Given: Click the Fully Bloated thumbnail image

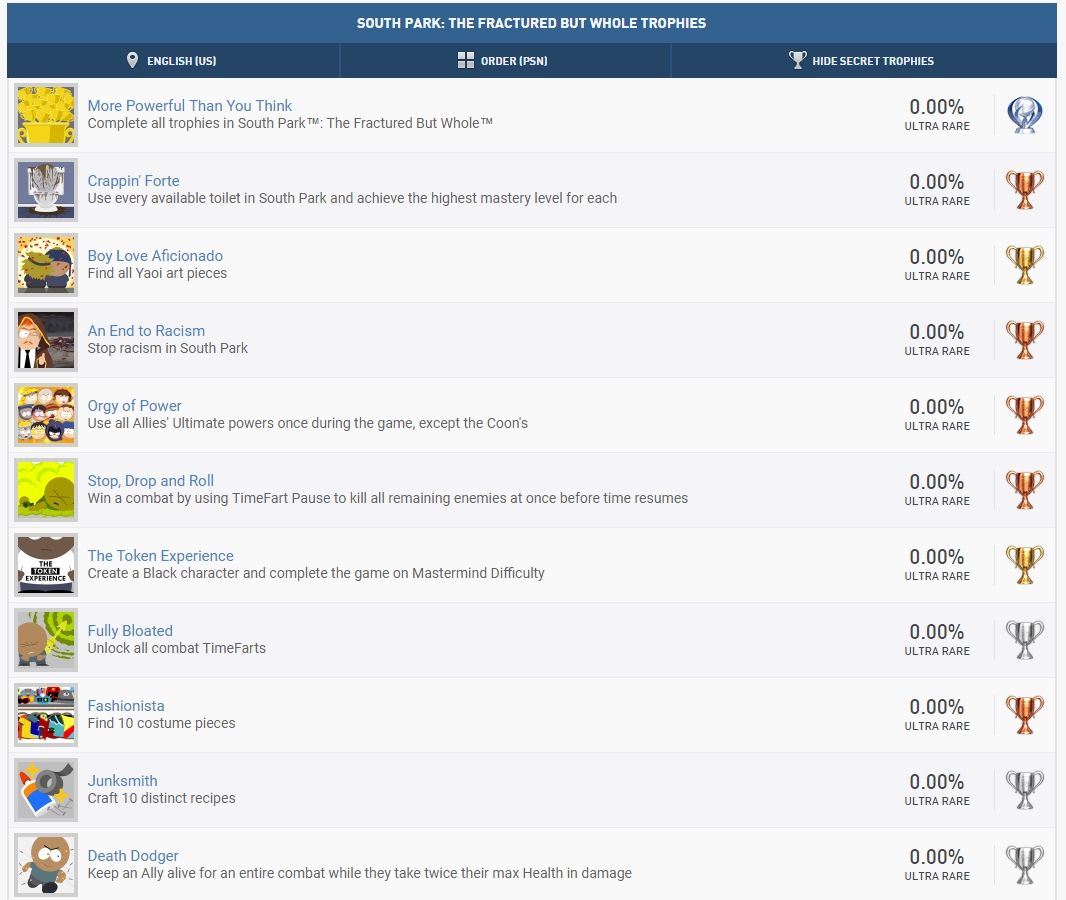Looking at the screenshot, I should 46,640.
